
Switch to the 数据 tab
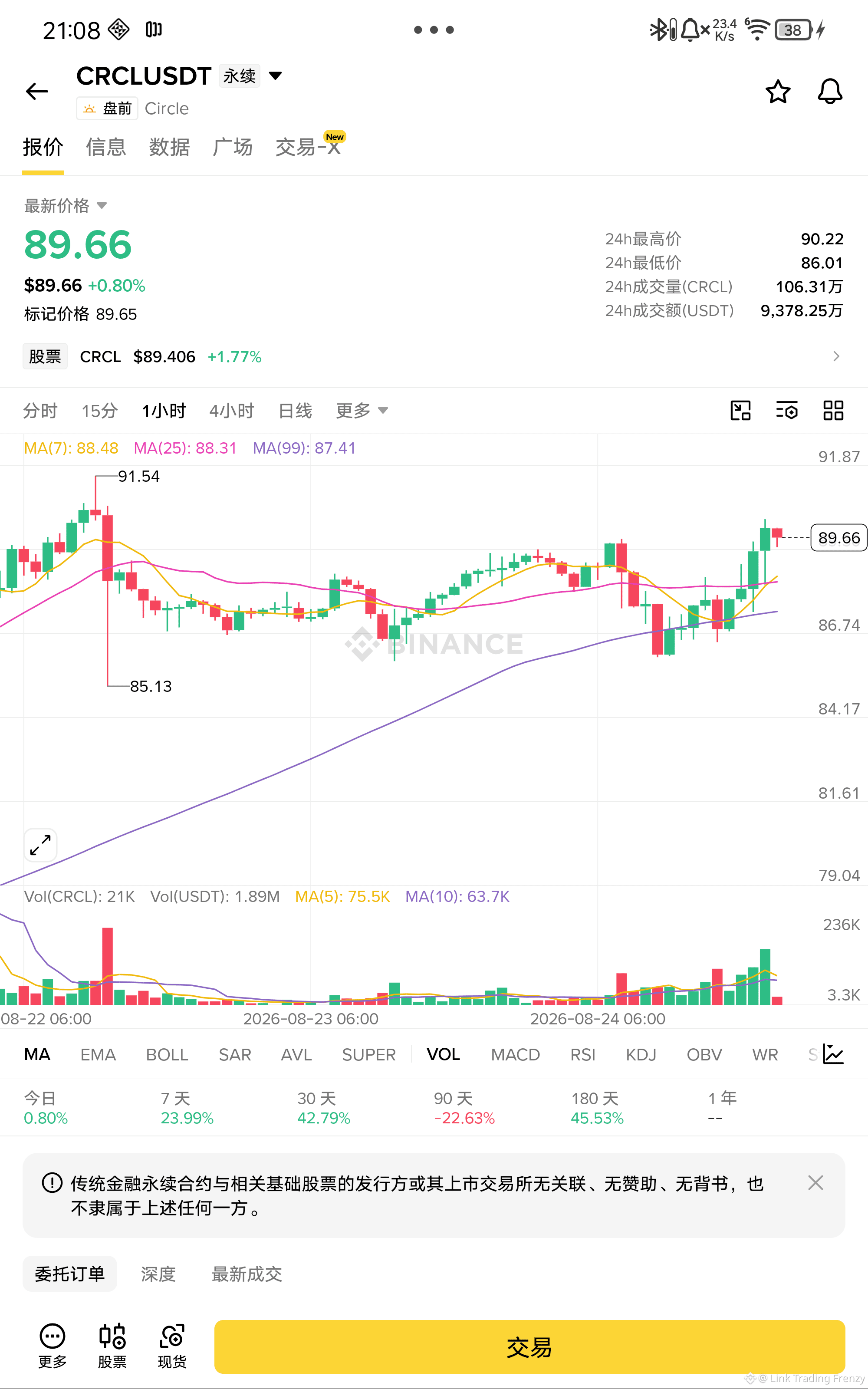click(x=169, y=148)
